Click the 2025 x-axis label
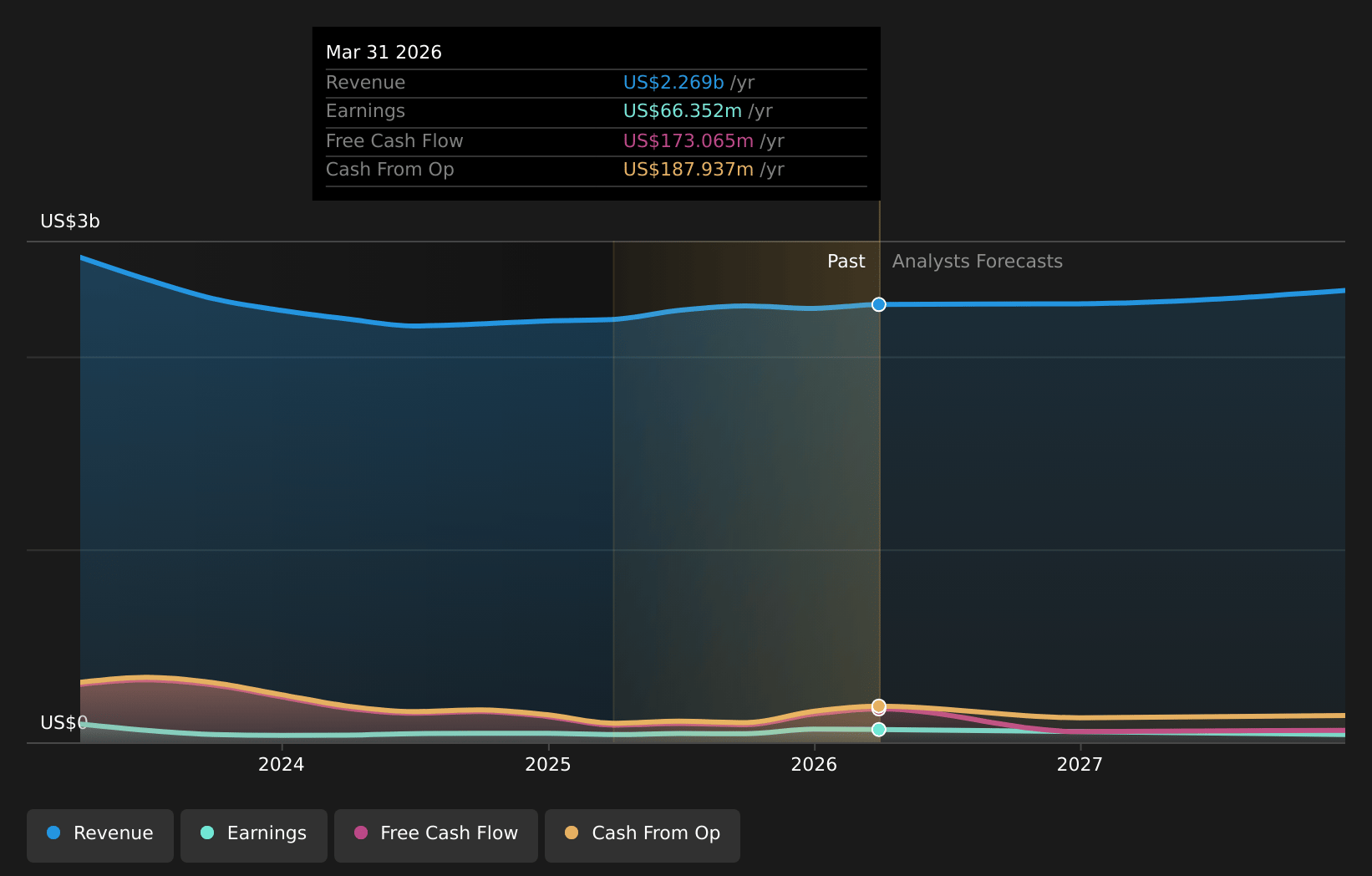This screenshot has width=1372, height=876. tap(548, 765)
